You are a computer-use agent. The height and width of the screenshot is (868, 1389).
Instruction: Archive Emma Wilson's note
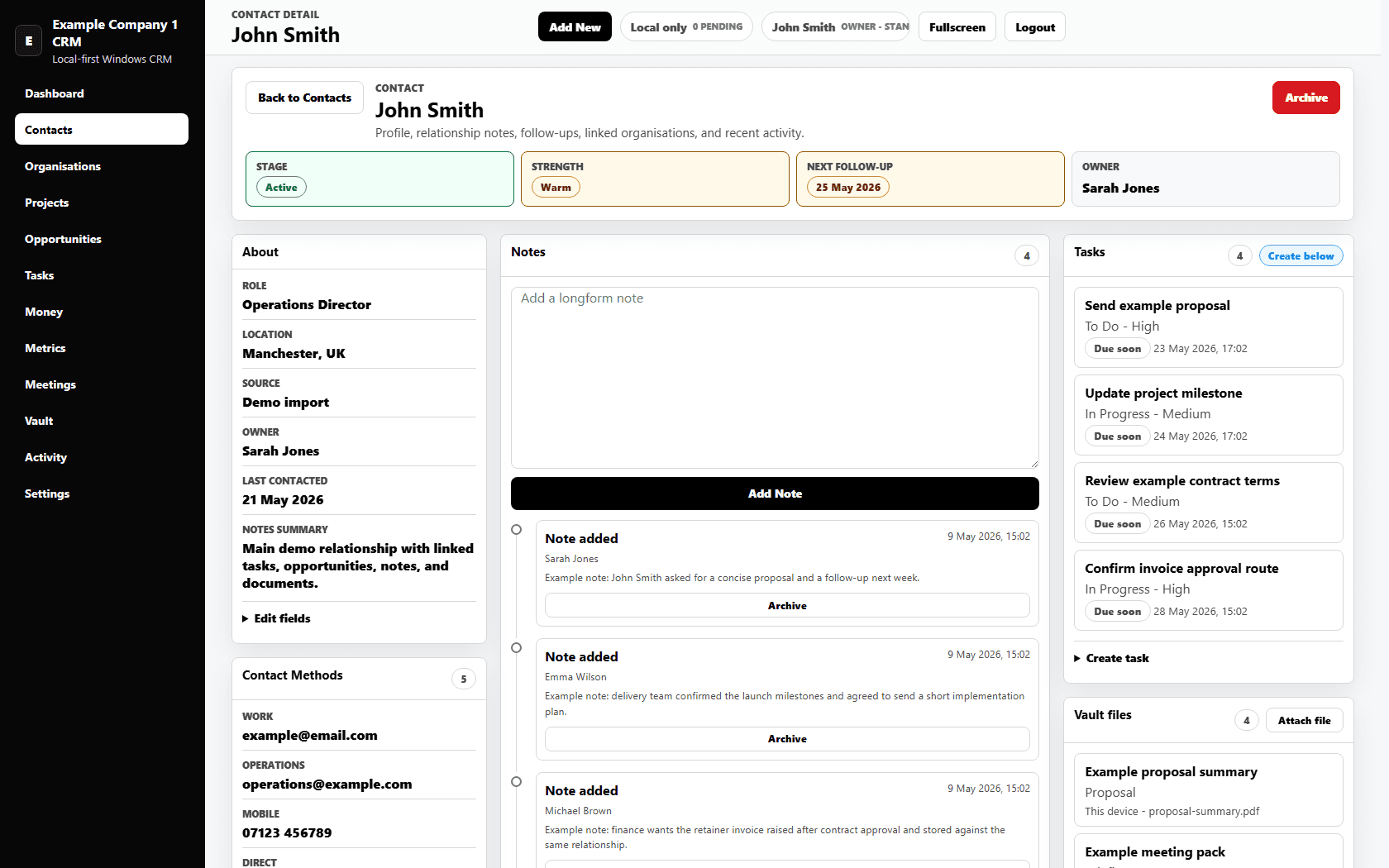click(787, 738)
